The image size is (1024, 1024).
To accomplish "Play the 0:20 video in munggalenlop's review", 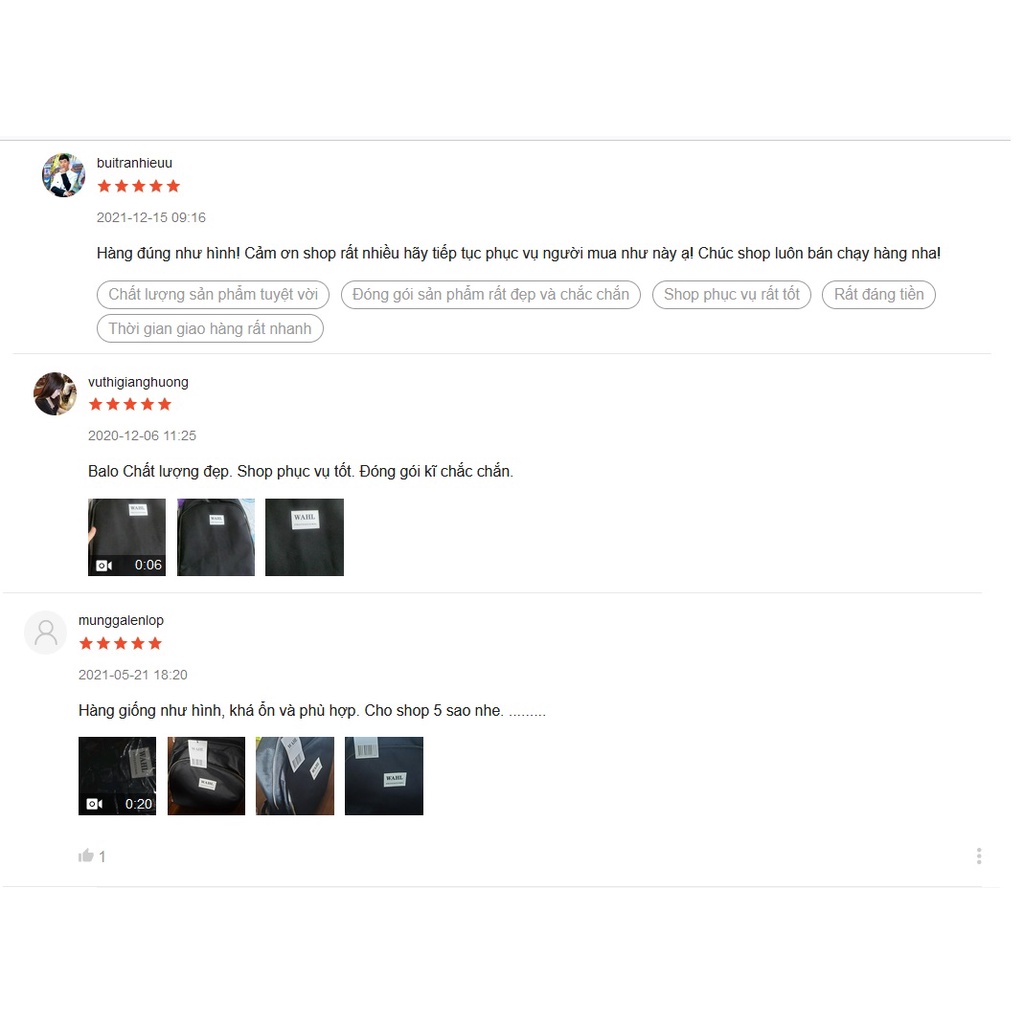I will click(x=118, y=776).
